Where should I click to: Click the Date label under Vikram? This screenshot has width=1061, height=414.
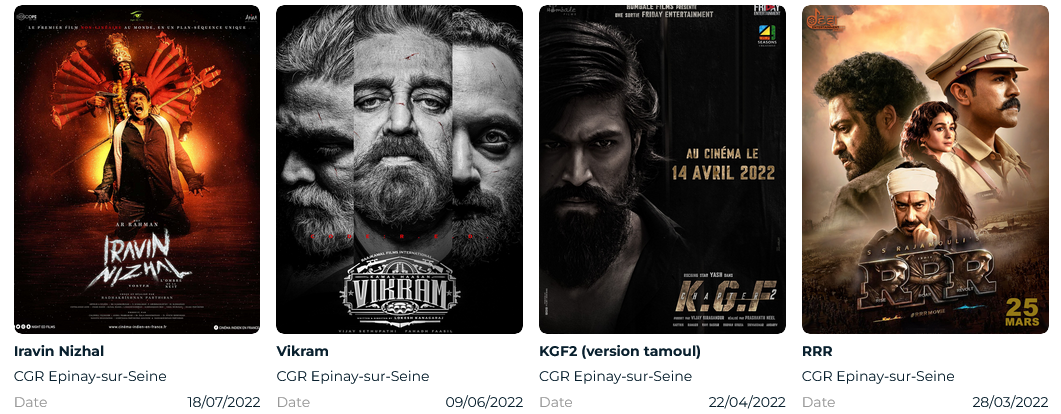293,402
